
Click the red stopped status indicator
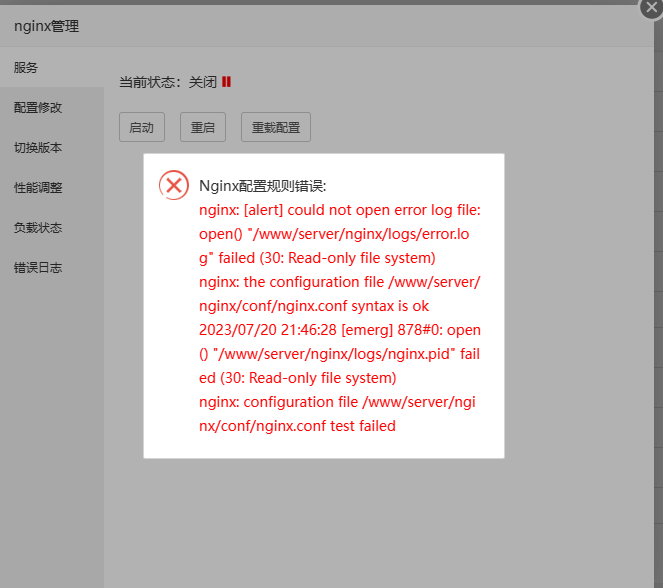point(226,82)
